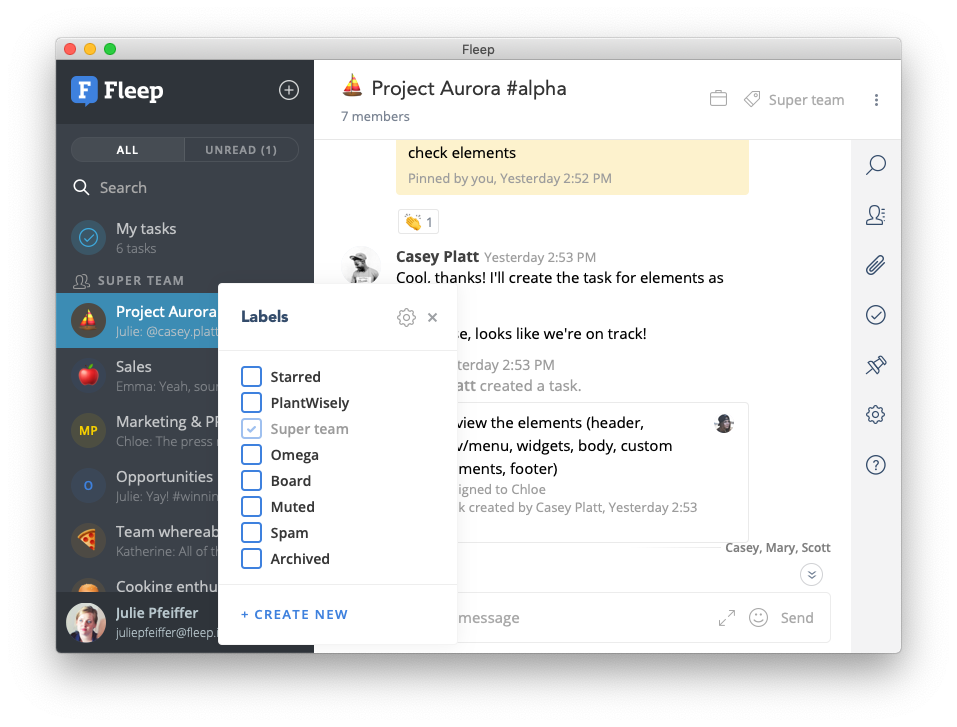Open the conversation search magnifier icon
The width and height of the screenshot is (957, 727).
coord(876,165)
